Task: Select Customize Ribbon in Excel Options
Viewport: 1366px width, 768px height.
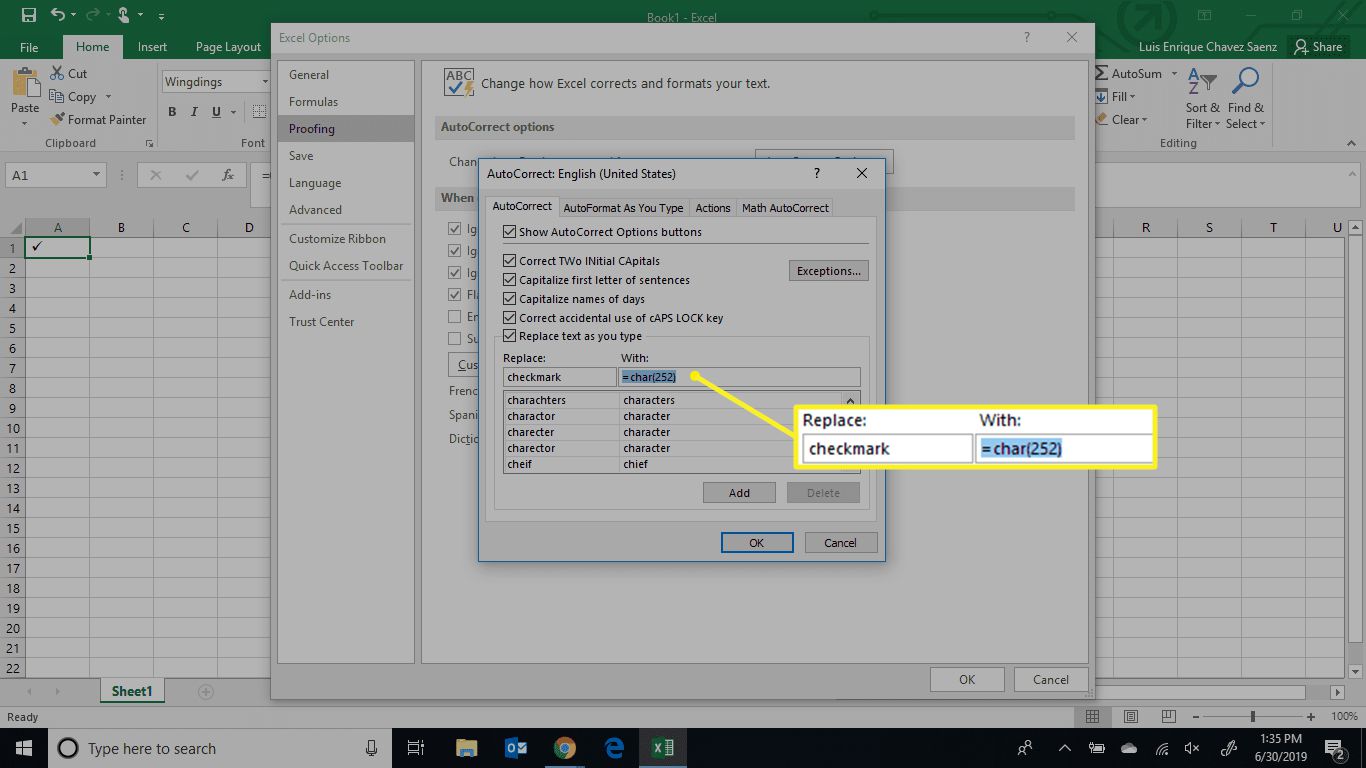Action: pos(346,238)
